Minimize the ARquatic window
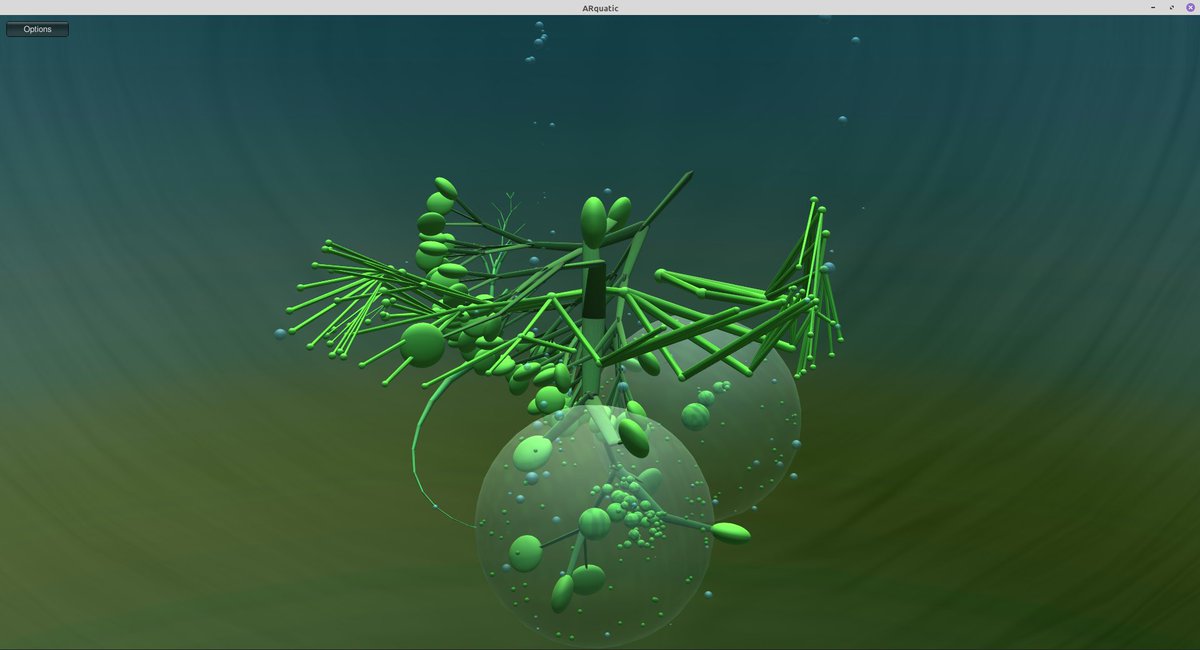 [1153, 7]
